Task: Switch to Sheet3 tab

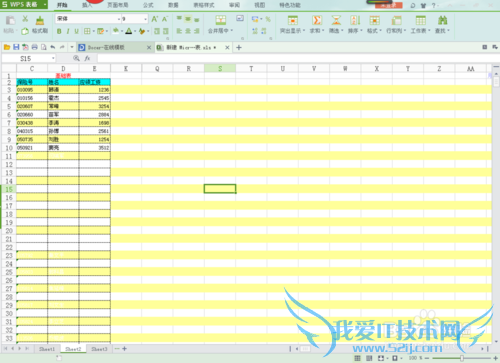Action: 99,349
